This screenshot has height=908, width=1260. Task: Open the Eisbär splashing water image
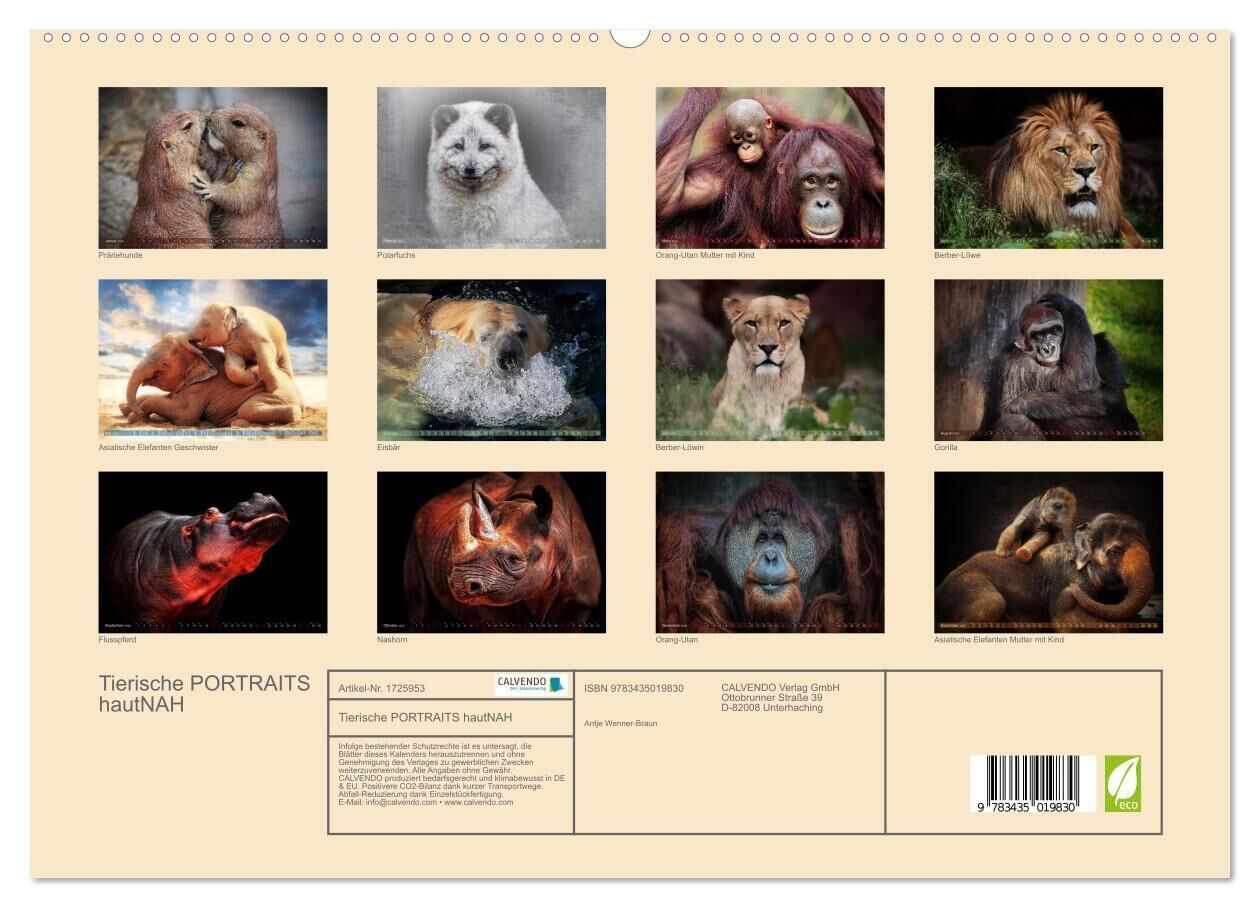[491, 359]
